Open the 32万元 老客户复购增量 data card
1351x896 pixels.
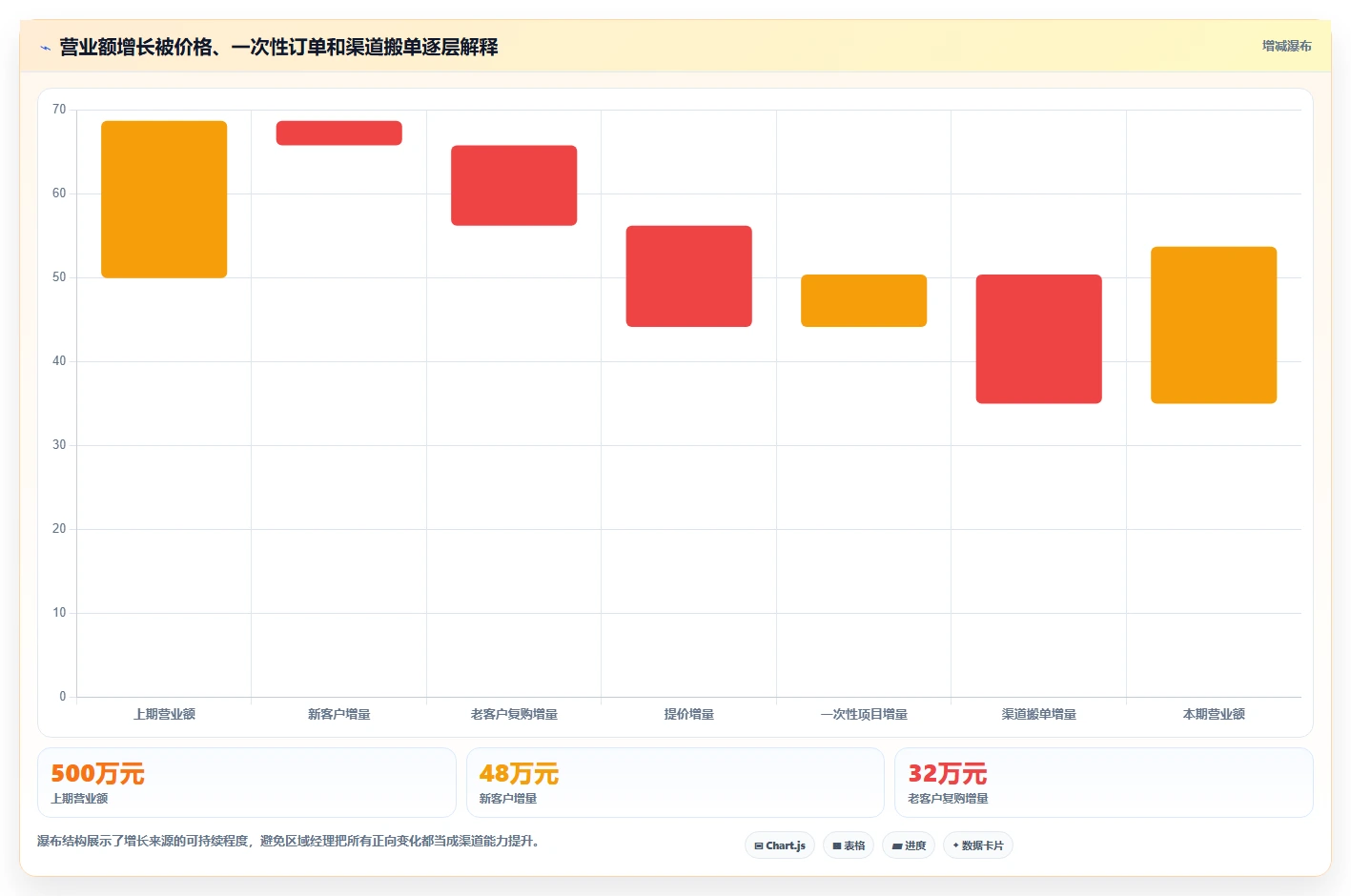point(1104,783)
